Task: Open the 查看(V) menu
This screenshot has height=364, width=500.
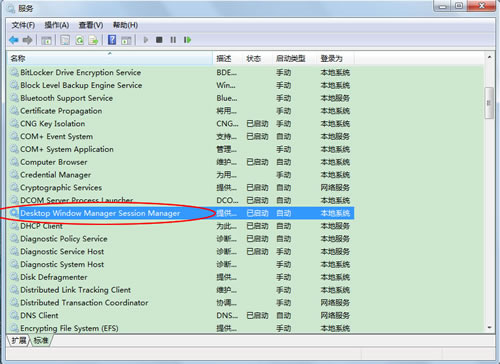Action: pyautogui.click(x=91, y=25)
